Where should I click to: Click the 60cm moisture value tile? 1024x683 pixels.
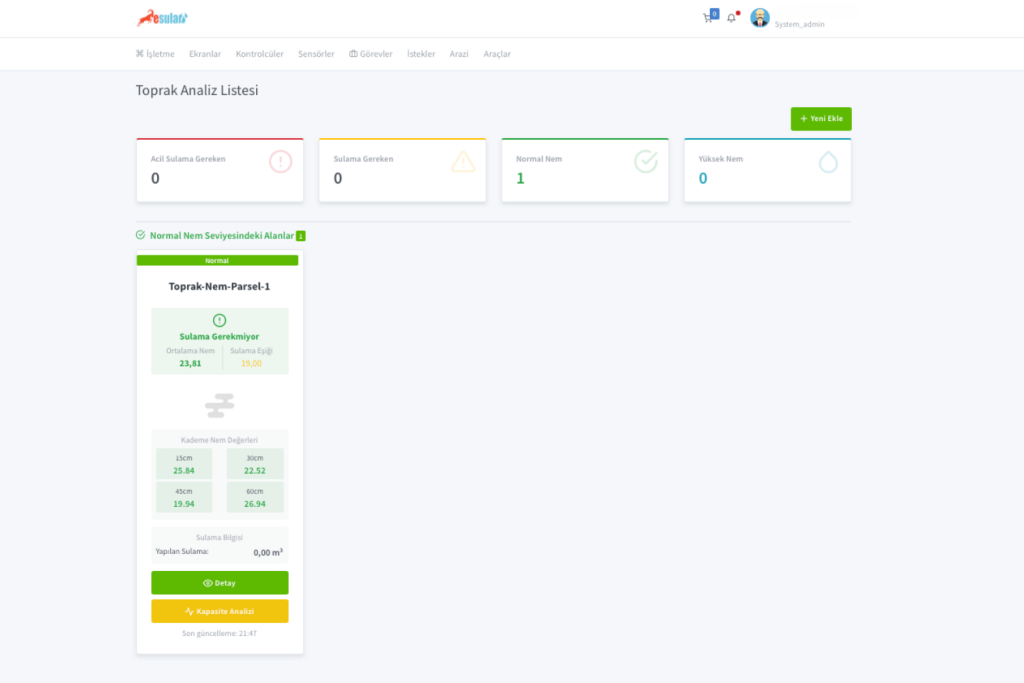255,497
